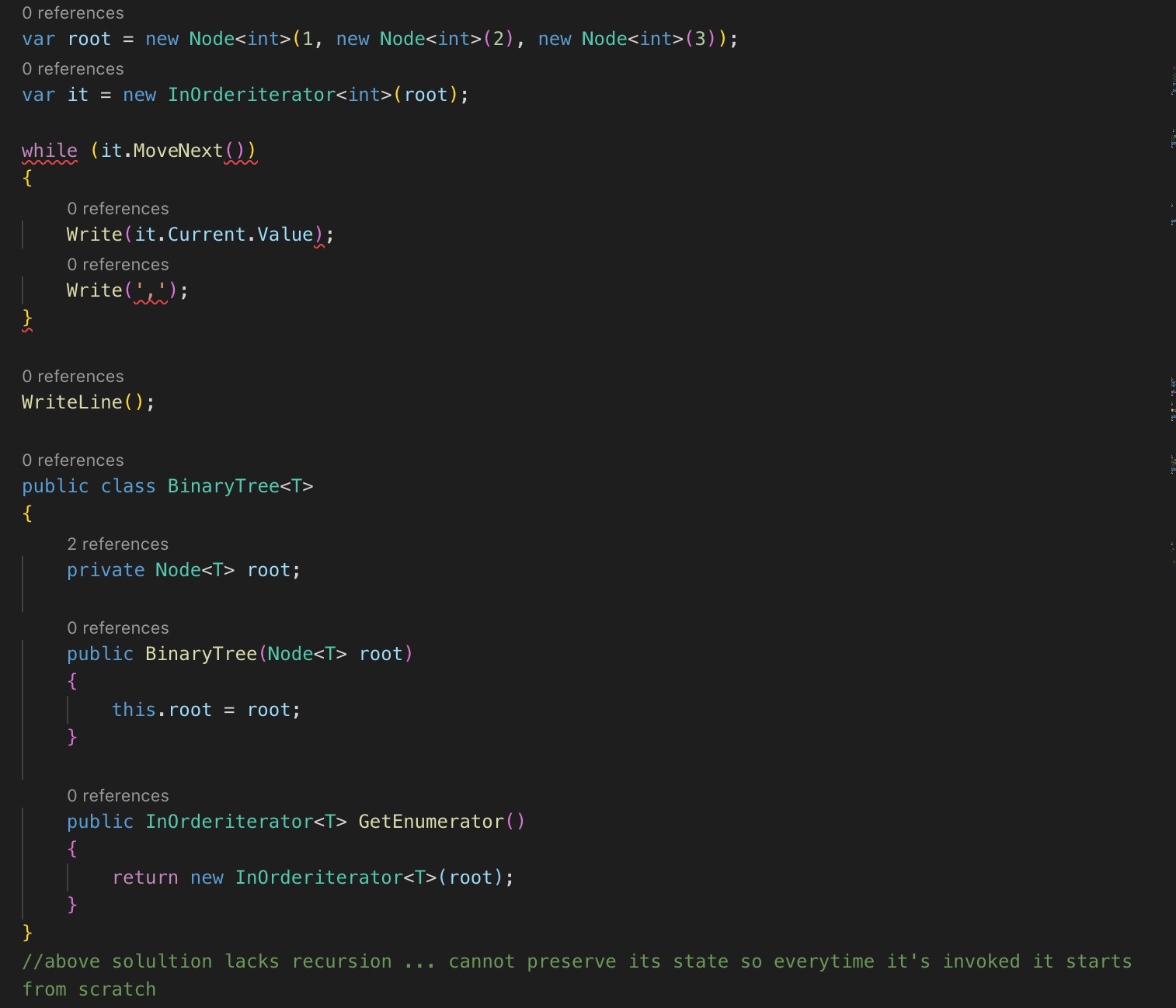The width and height of the screenshot is (1176, 1008).
Task: Click 'Node<int>(3)' constructor call
Action: [x=649, y=39]
